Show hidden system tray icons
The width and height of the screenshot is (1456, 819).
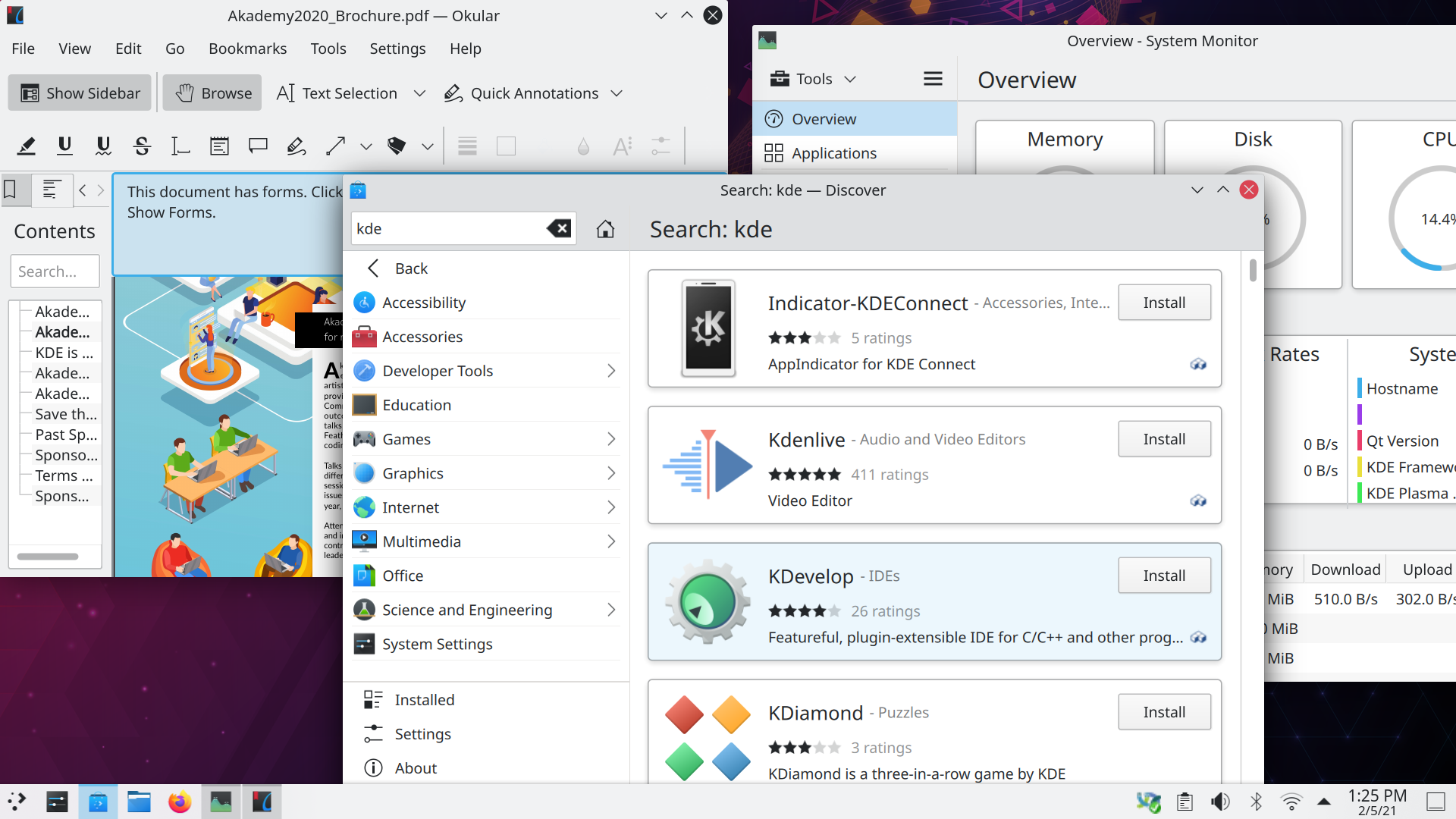pyautogui.click(x=1324, y=802)
